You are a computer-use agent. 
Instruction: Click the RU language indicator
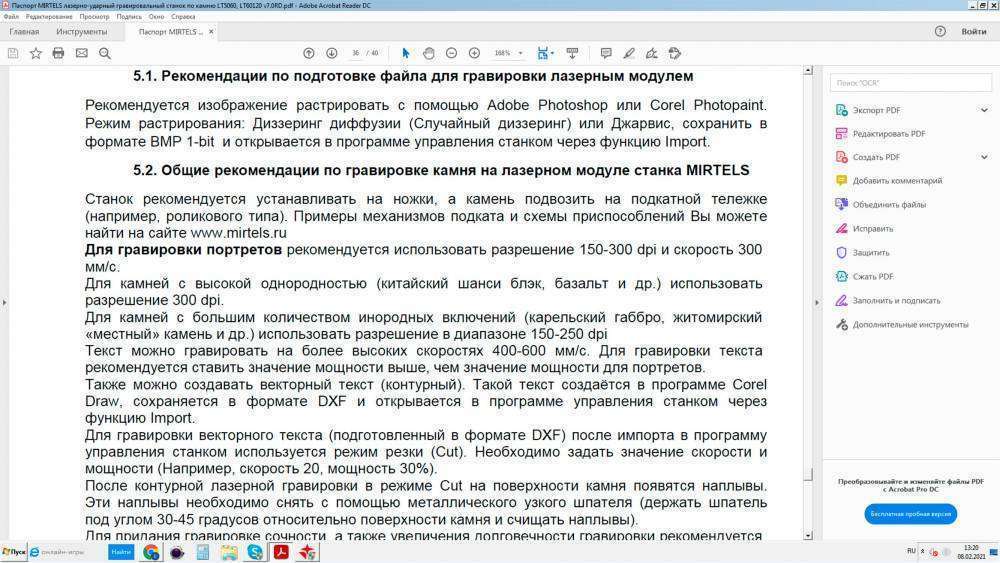tap(911, 551)
